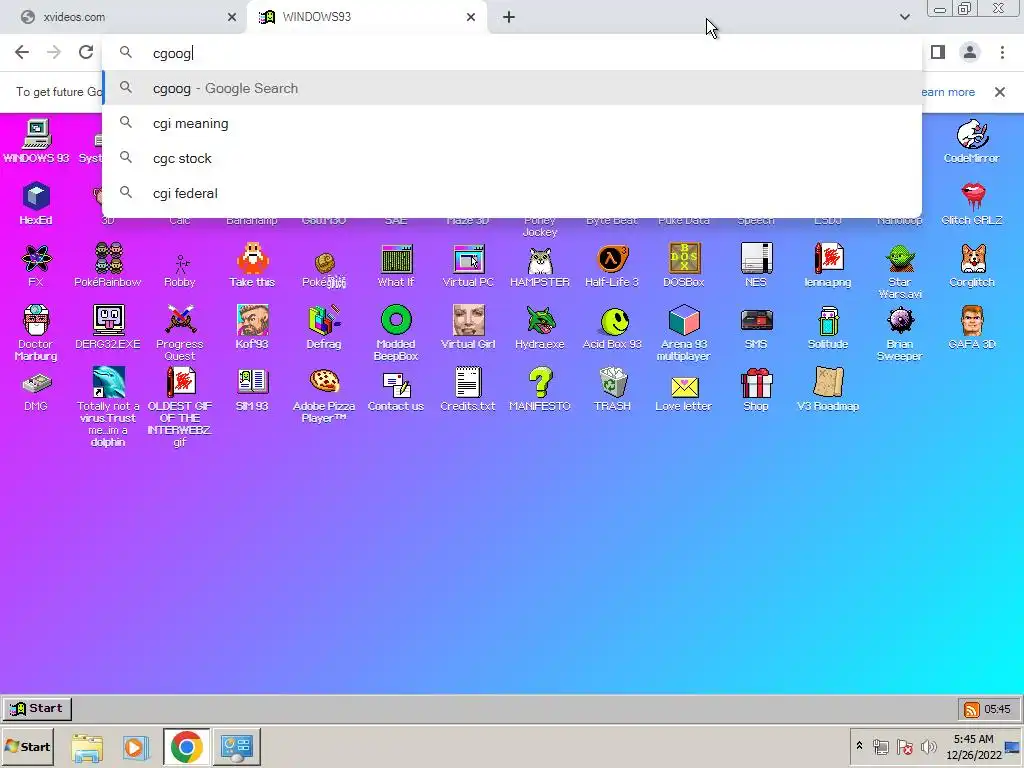Viewport: 1024px width, 768px height.
Task: Click in the address bar input
Action: point(512,53)
